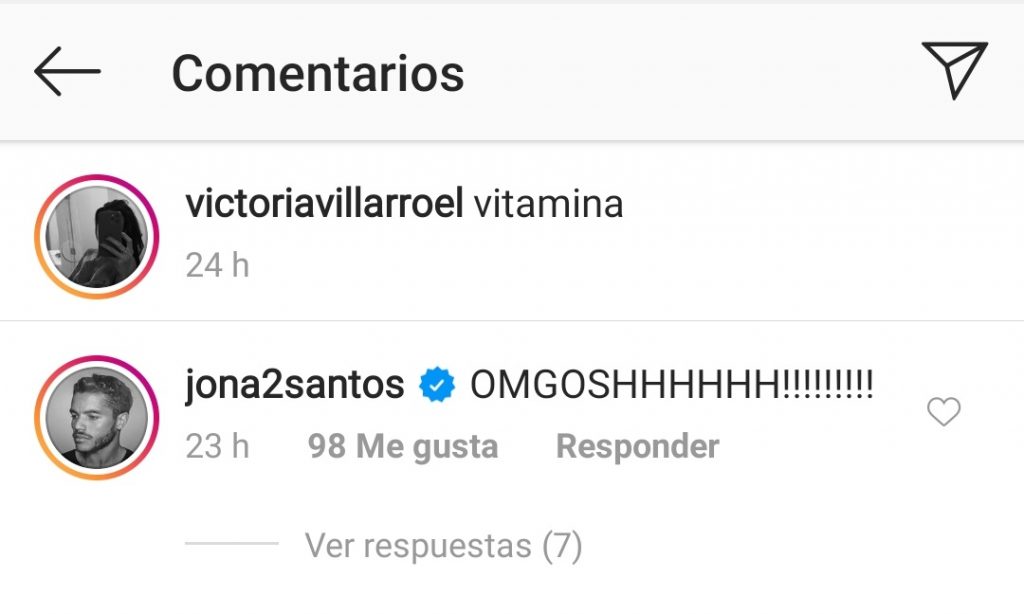View the 98 Me gusta likes list
The image size is (1024, 614).
(x=403, y=447)
